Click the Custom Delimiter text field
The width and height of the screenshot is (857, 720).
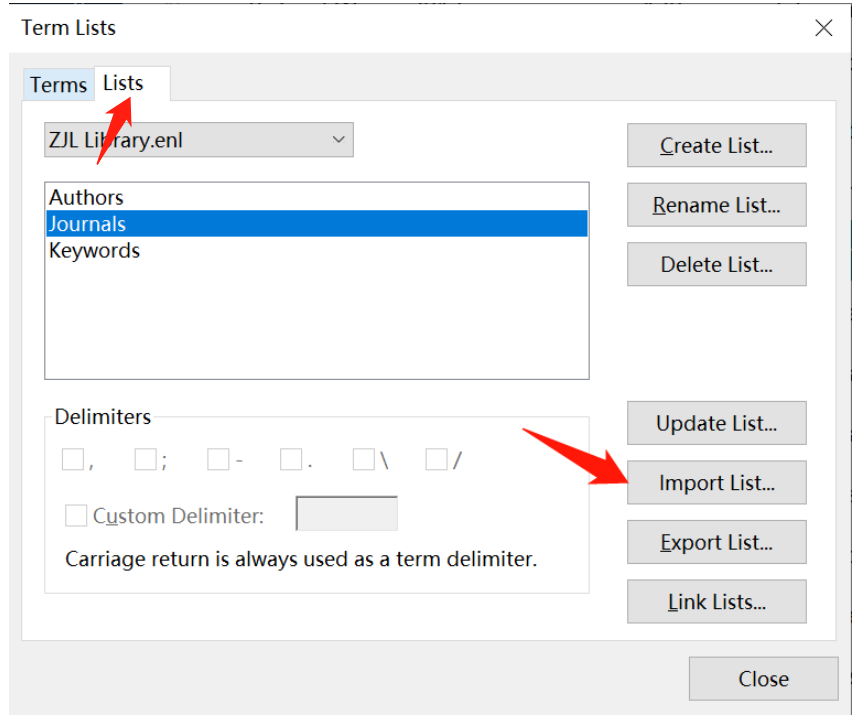[x=347, y=514]
